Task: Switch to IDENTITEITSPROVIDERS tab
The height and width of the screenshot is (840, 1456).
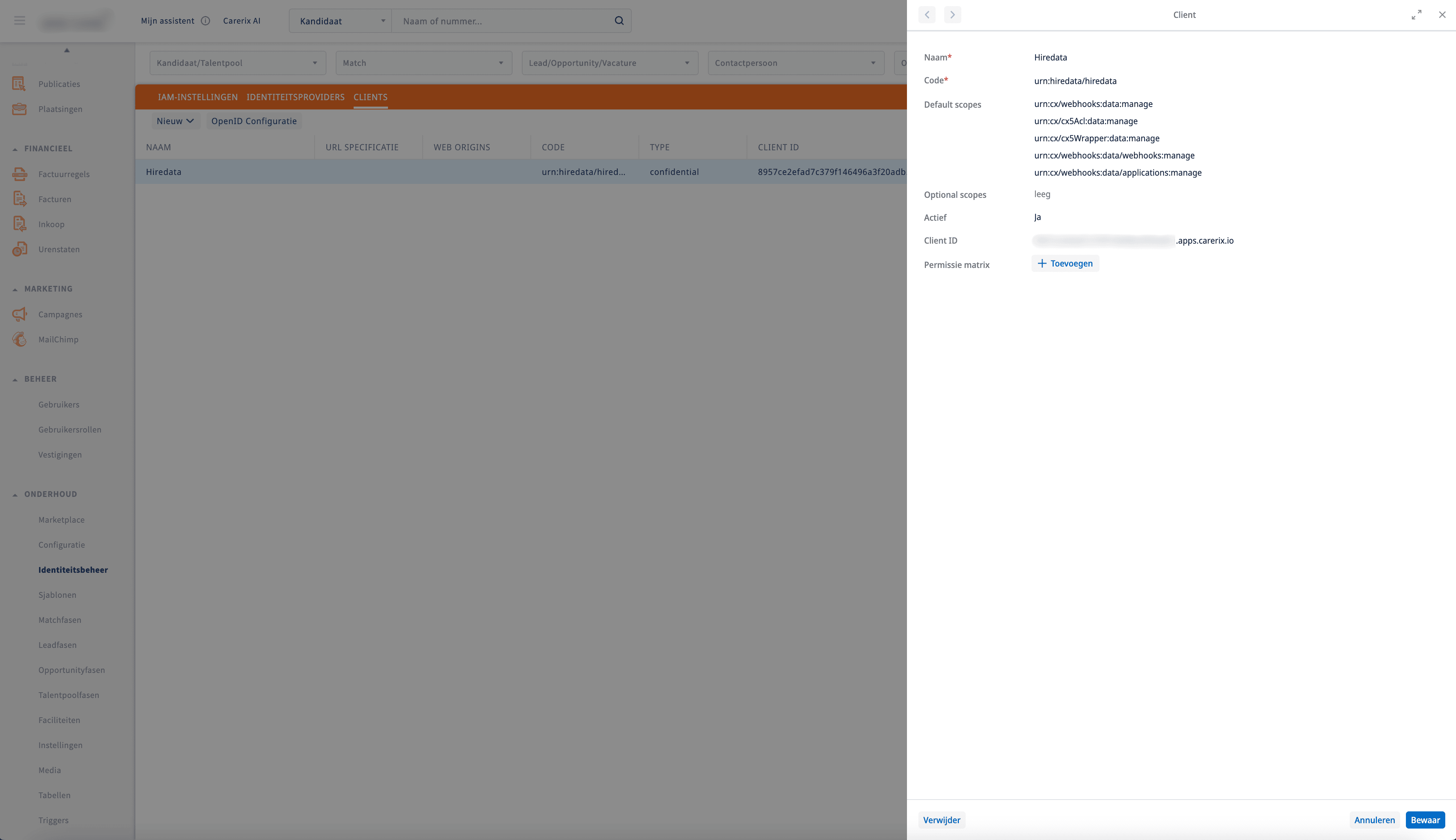Action: point(296,97)
